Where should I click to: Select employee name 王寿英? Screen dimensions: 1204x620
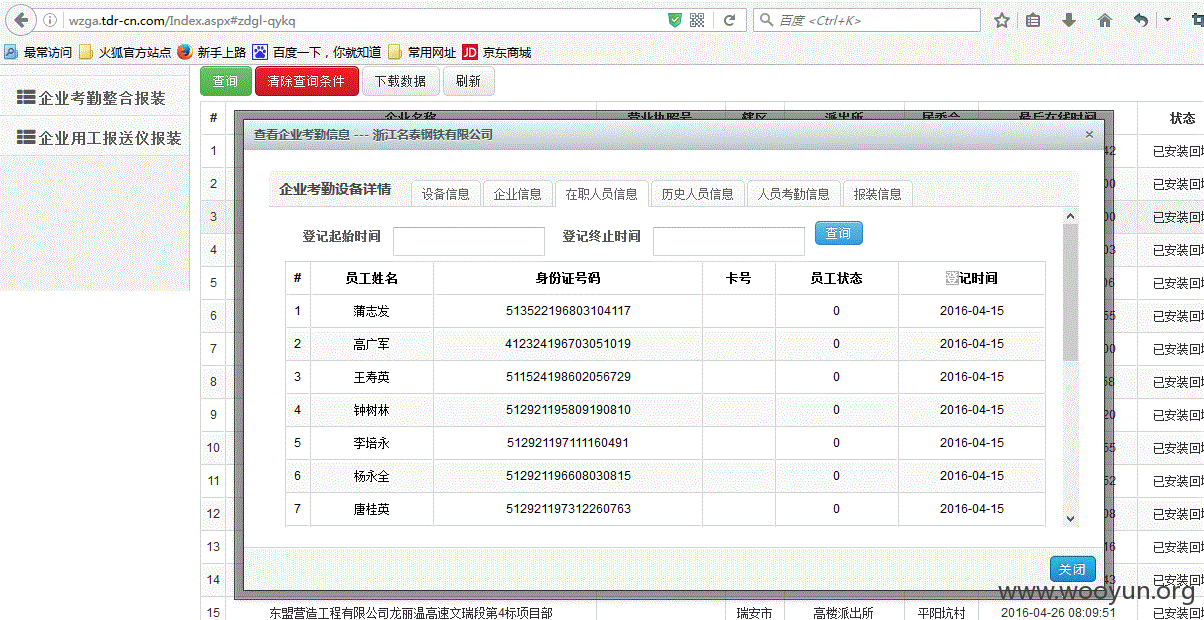(x=372, y=377)
